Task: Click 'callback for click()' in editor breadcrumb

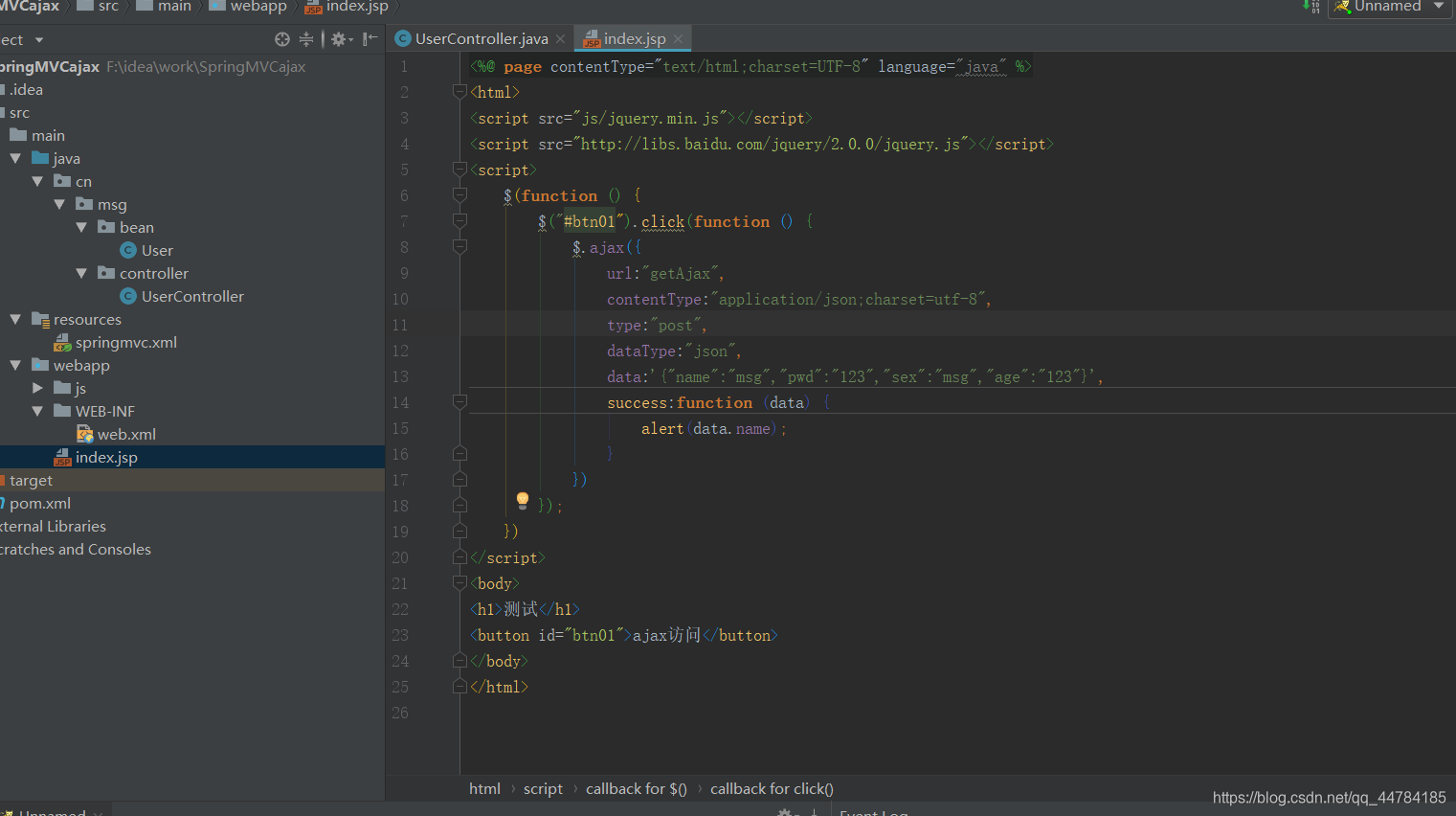Action: click(772, 789)
